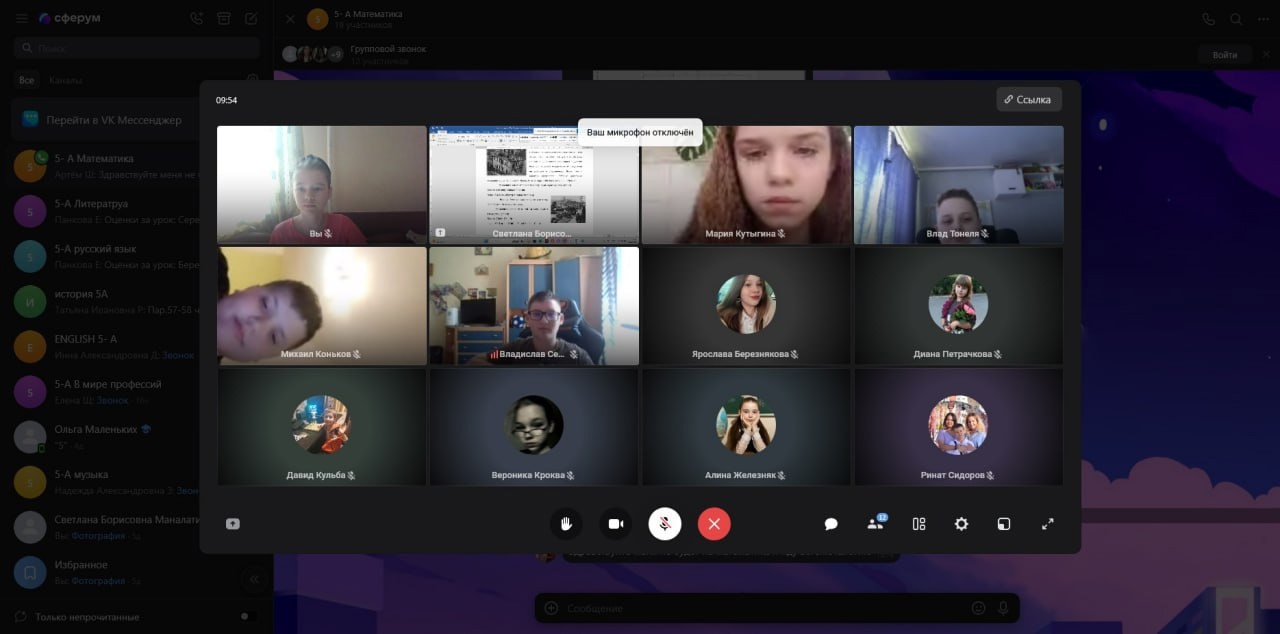Call from the chat header phone icon
The image size is (1280, 634).
1208,18
